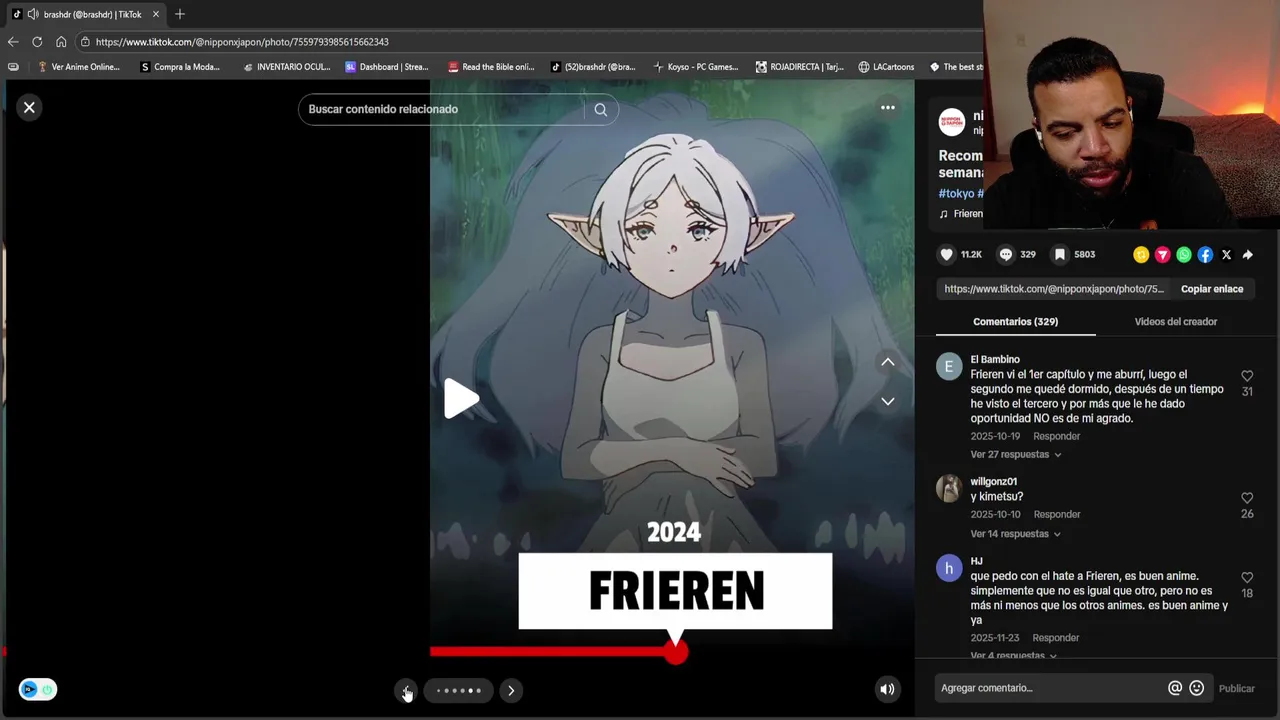Screen dimensions: 1280x720
Task: Open Read the Bible onli bookmark
Action: (x=491, y=67)
